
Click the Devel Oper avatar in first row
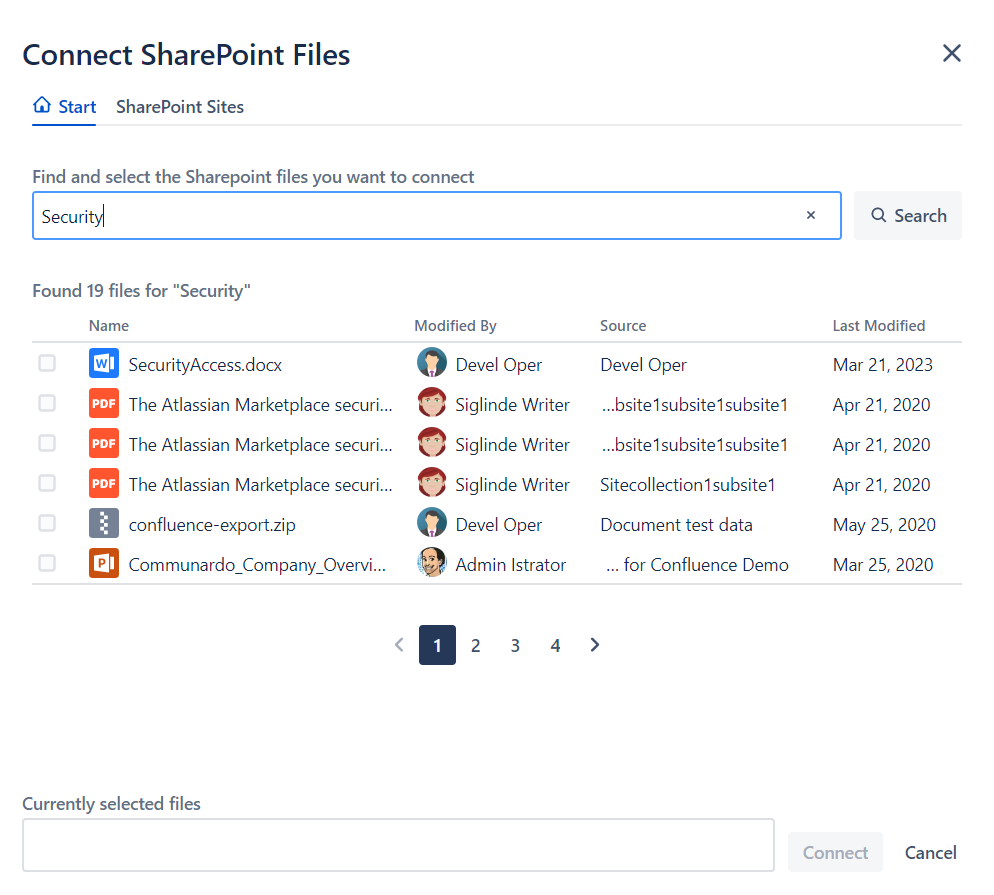432,364
